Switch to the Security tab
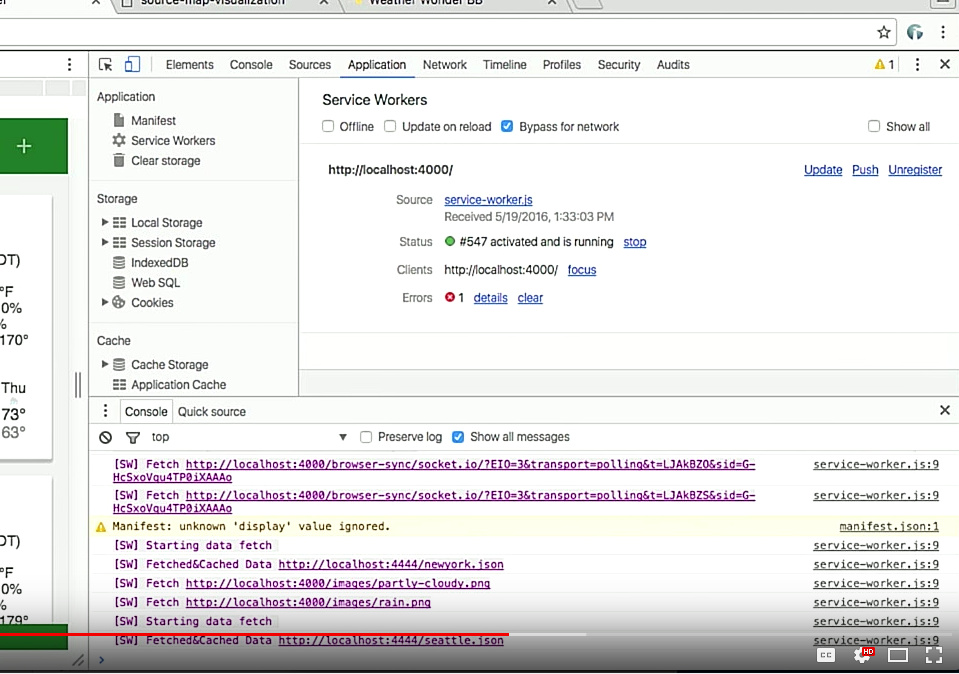This screenshot has width=959, height=674. (x=619, y=64)
